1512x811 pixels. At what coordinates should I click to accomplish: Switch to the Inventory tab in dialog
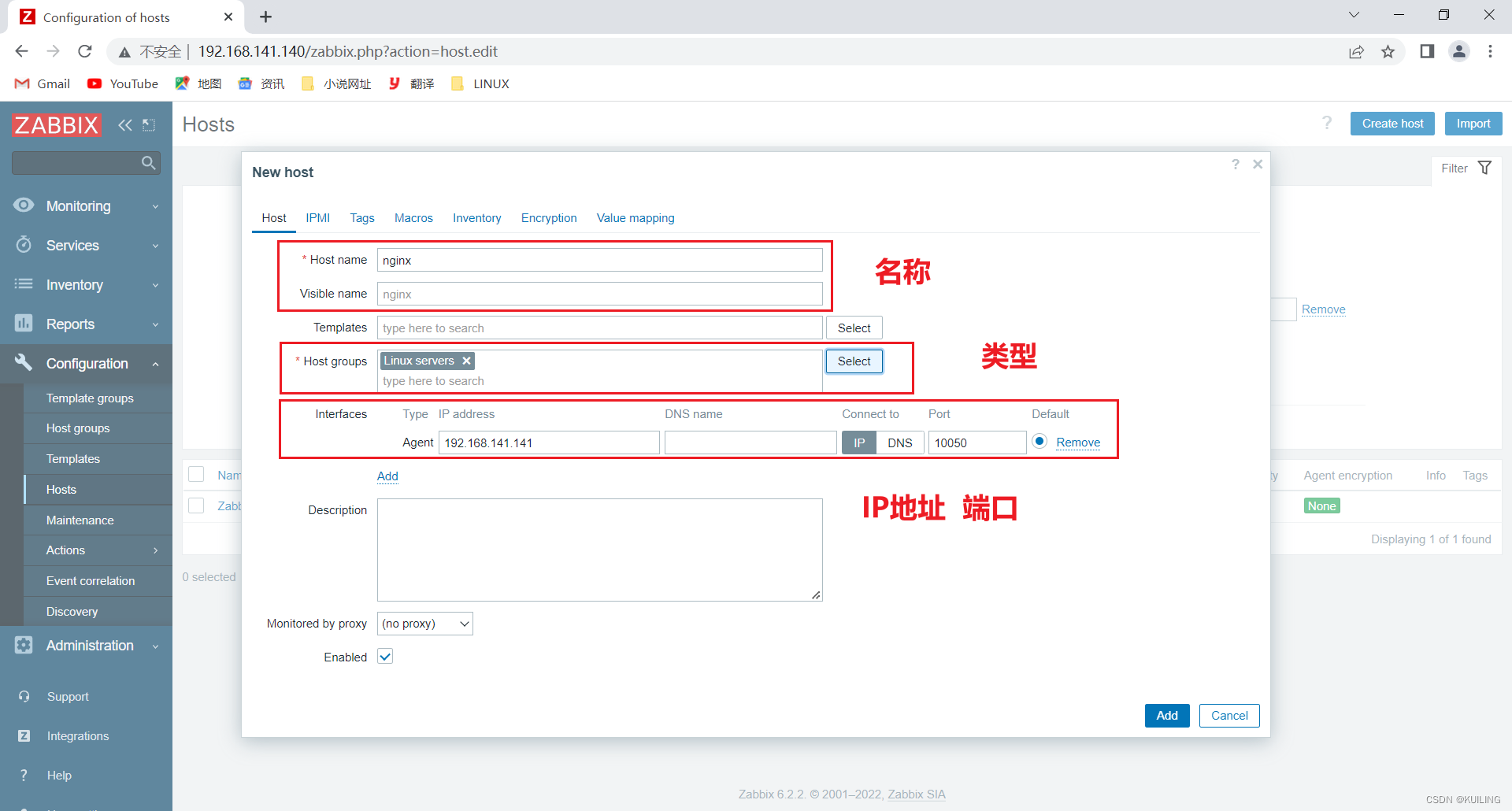(476, 218)
